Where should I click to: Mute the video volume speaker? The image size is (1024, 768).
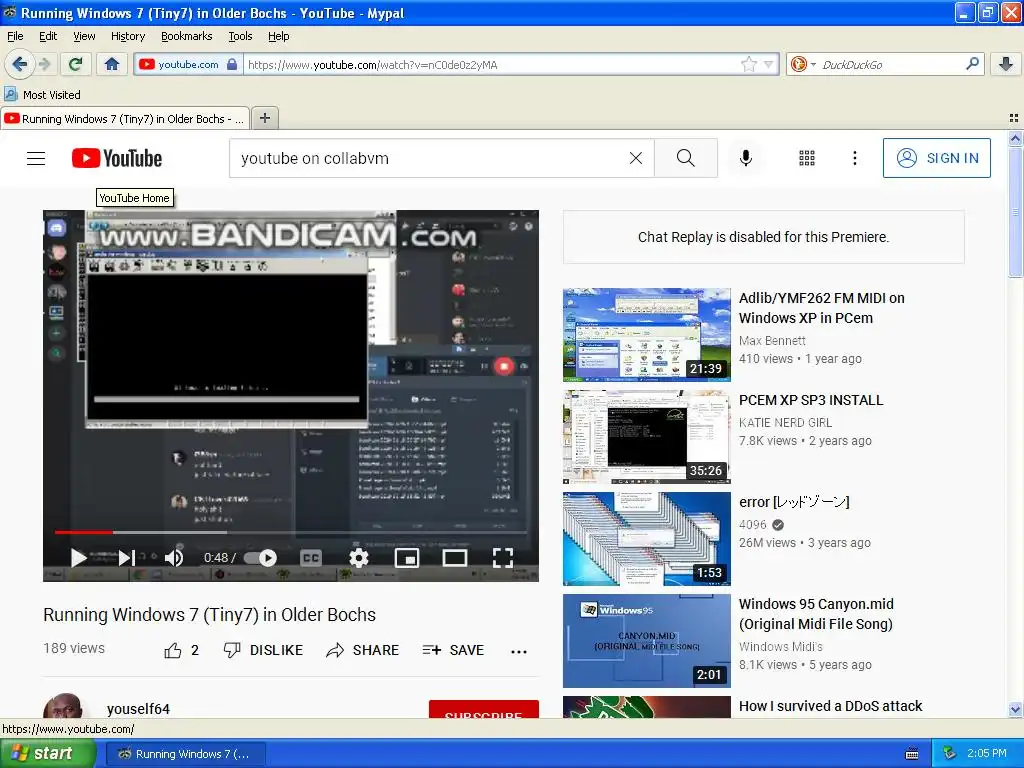(174, 558)
